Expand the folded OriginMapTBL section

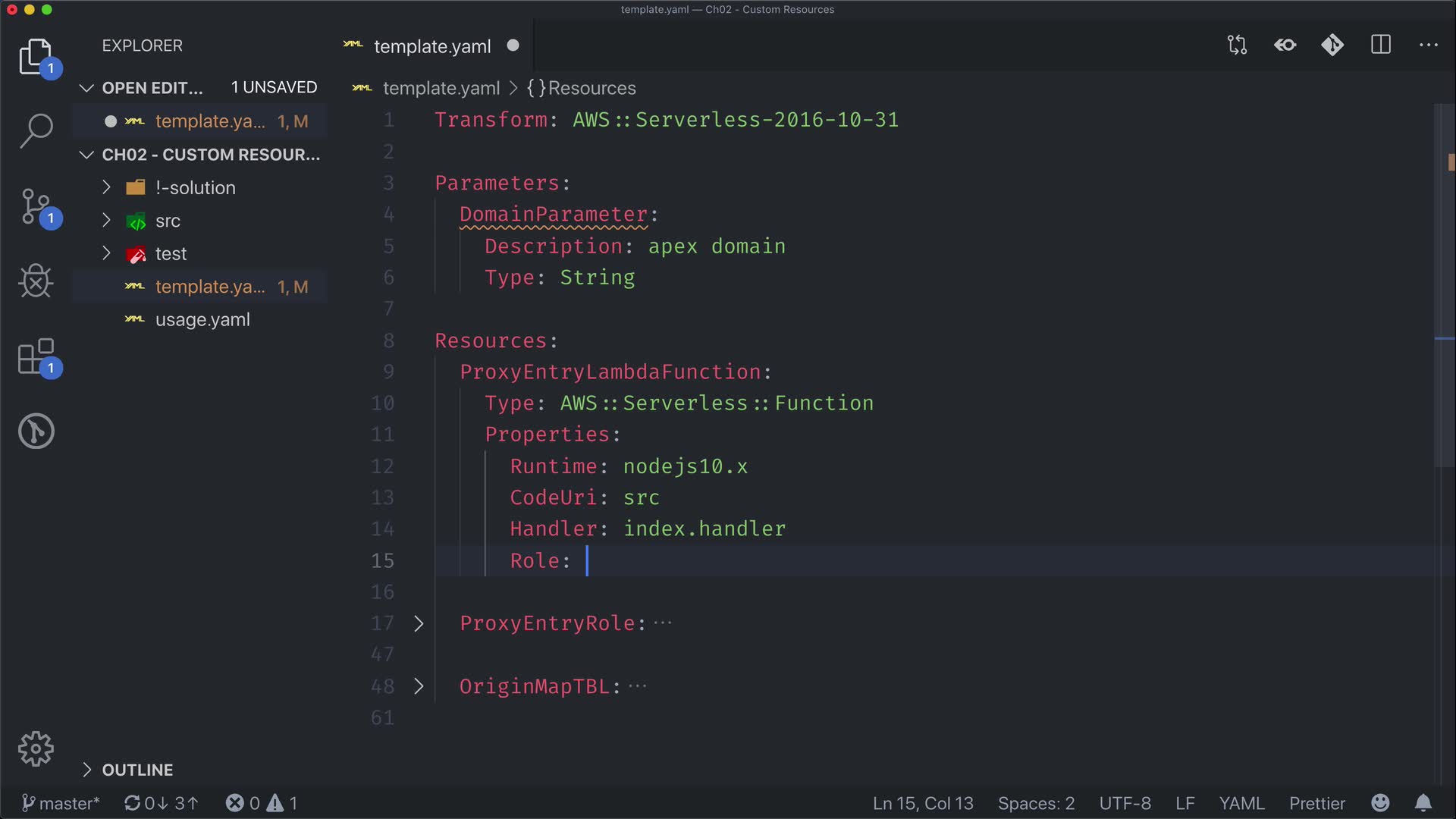419,686
